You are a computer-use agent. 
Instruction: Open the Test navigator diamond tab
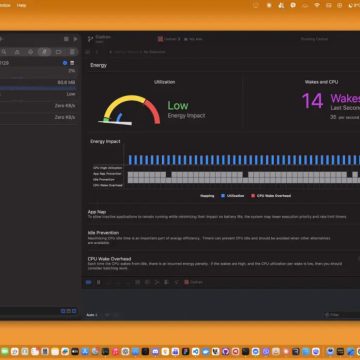[30, 52]
